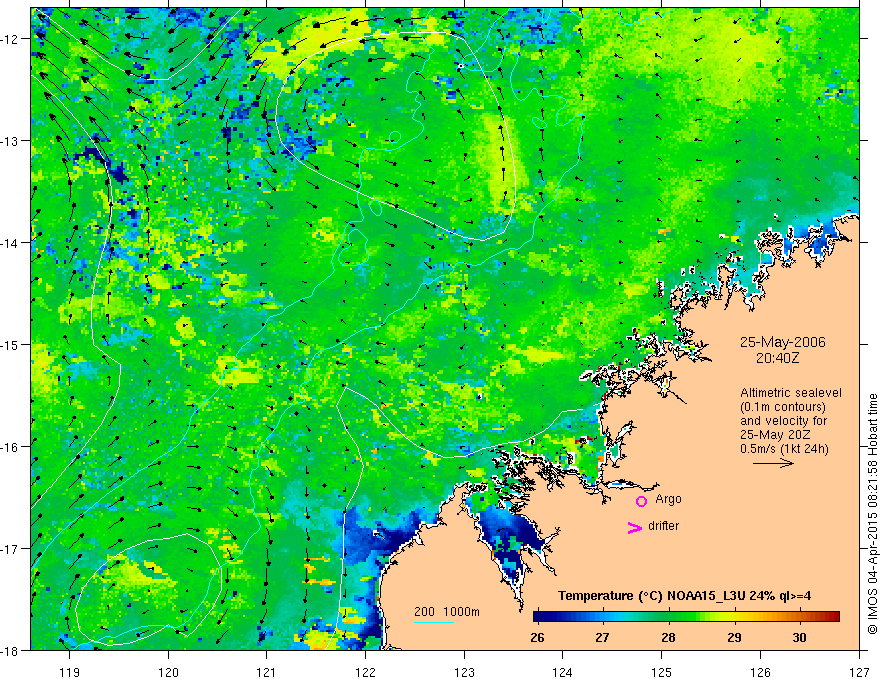
Task: Click the magenta drifter arrow legend symbol
Action: click(x=635, y=527)
